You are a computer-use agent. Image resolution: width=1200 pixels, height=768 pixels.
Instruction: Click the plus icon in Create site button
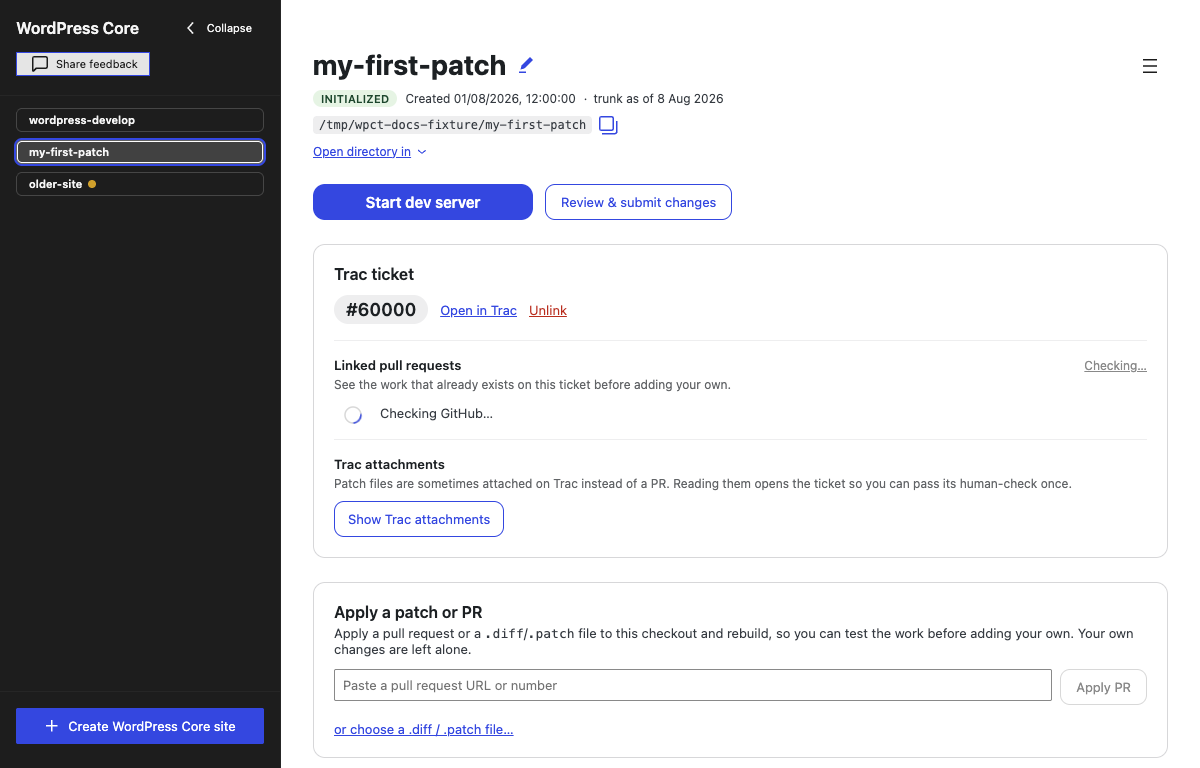[x=52, y=726]
